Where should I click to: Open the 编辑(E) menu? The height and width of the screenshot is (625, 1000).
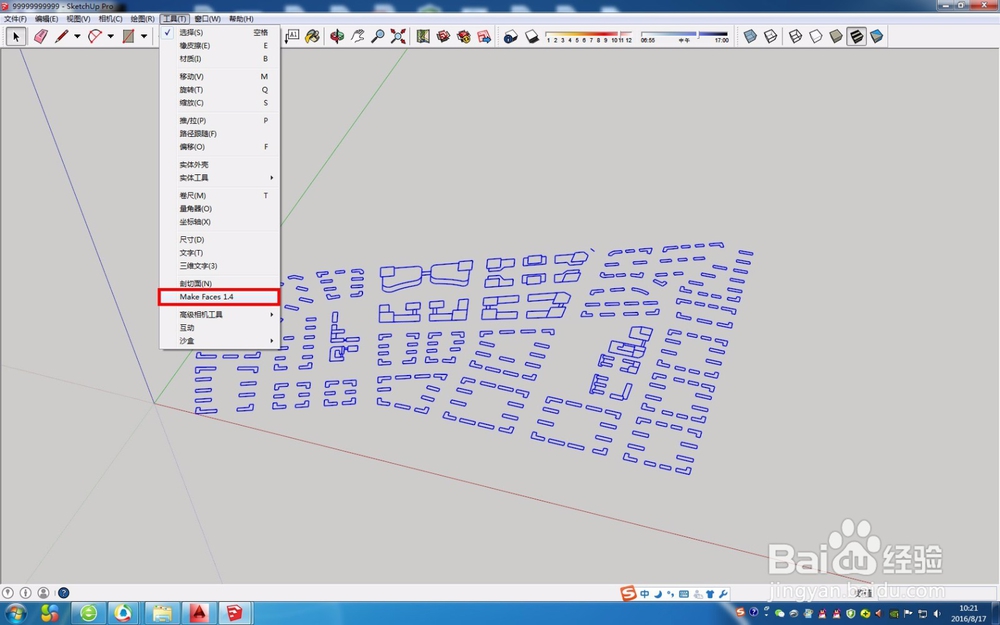click(47, 18)
